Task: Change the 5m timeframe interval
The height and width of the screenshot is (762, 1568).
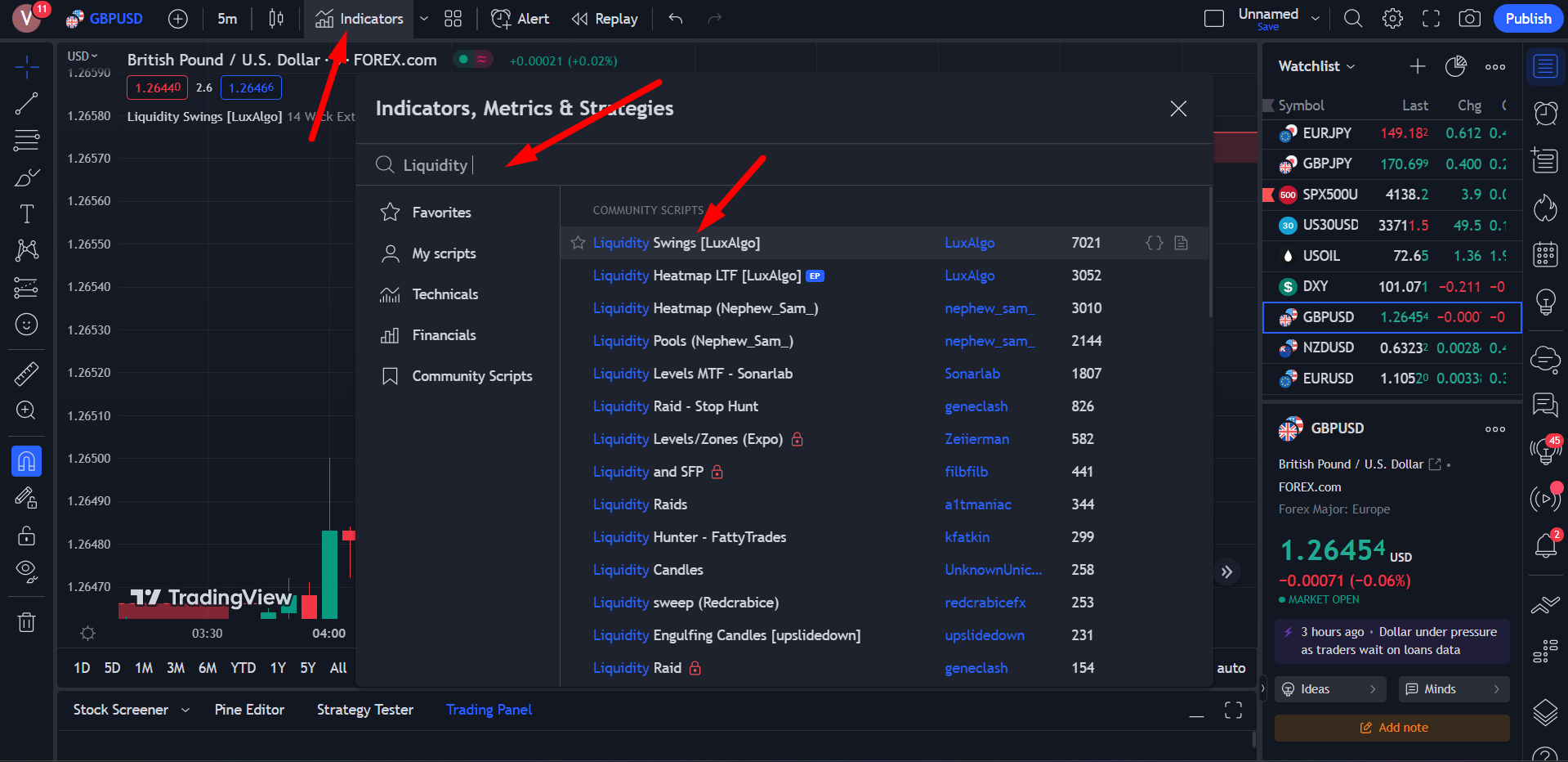Action: pyautogui.click(x=228, y=19)
